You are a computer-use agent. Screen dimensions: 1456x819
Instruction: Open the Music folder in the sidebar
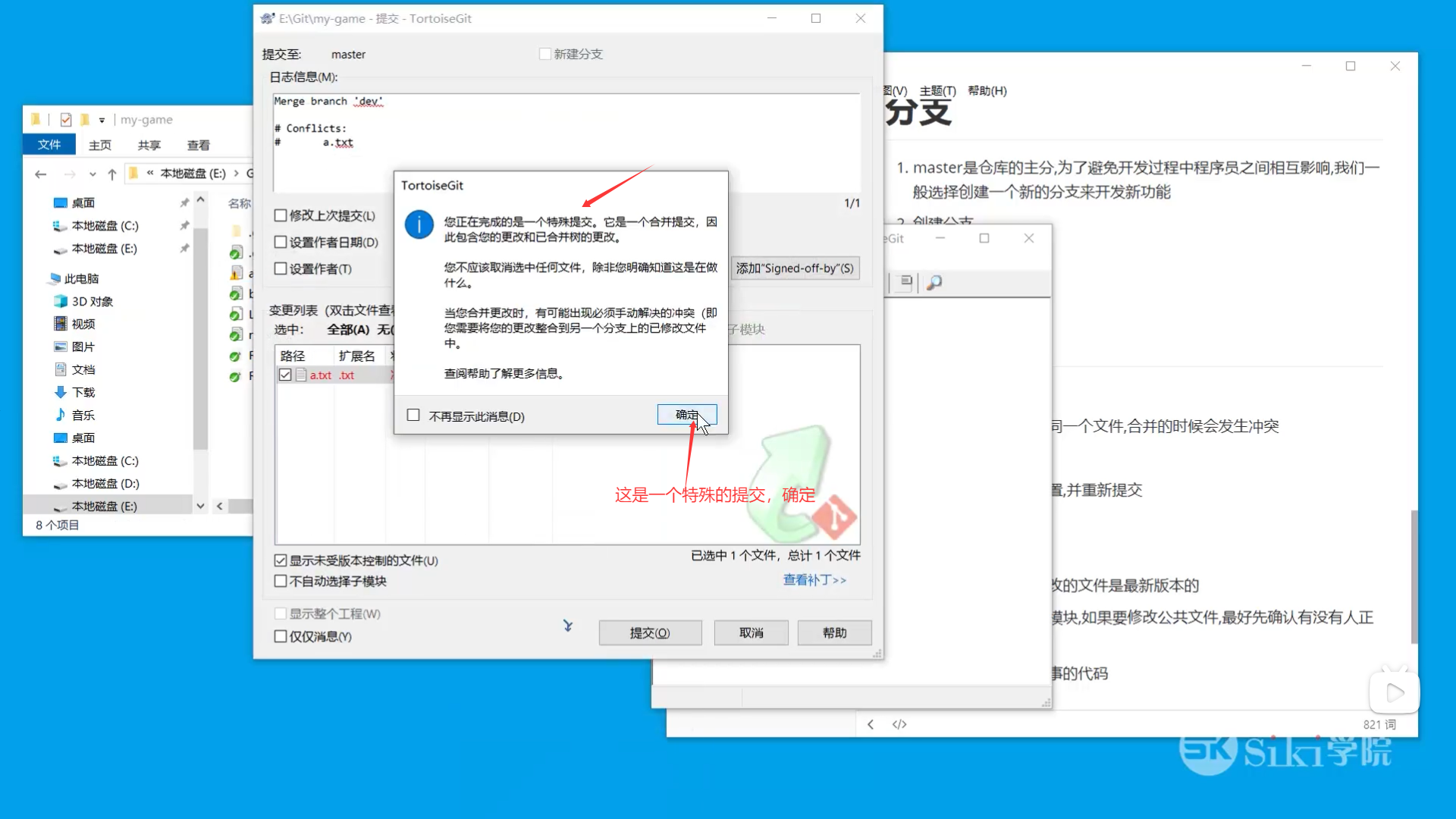coord(83,415)
